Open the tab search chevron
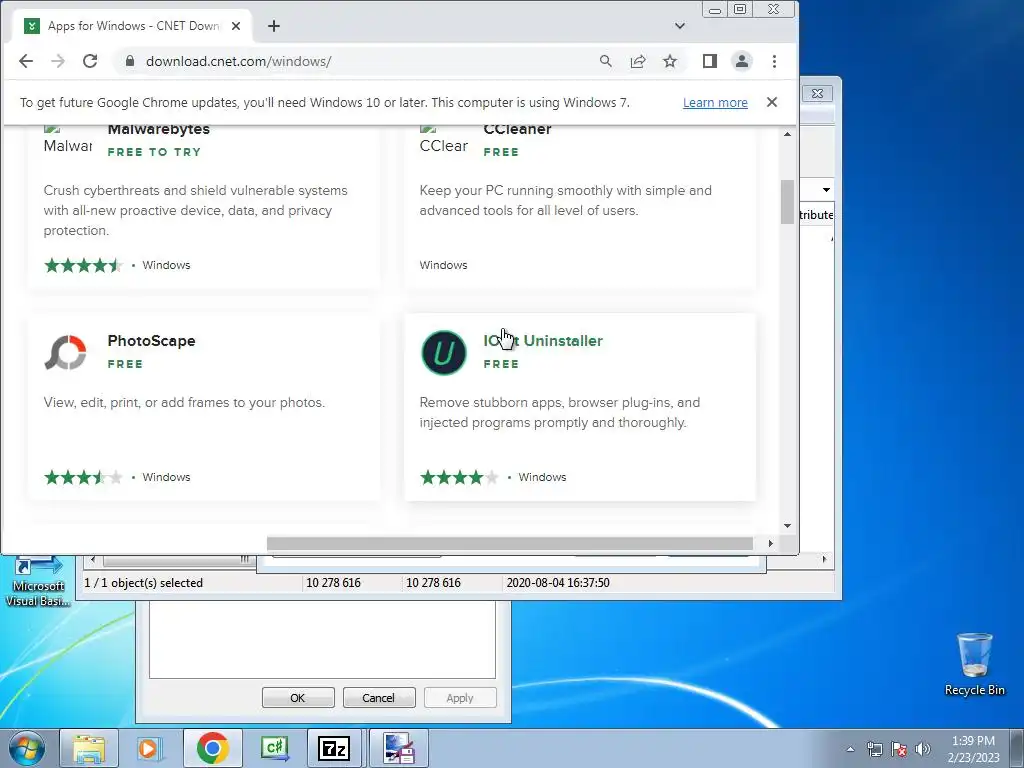Screen dimensions: 1024x768 click(680, 26)
